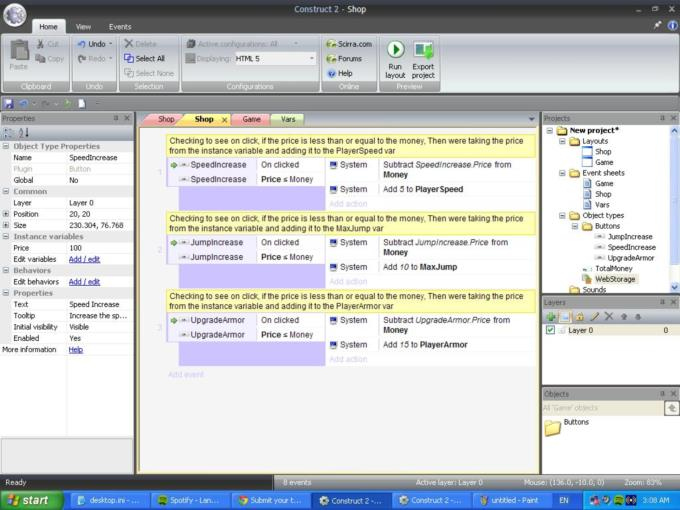Click Add / edit link for Edit behaviors
This screenshot has height=510, width=680.
click(x=84, y=282)
